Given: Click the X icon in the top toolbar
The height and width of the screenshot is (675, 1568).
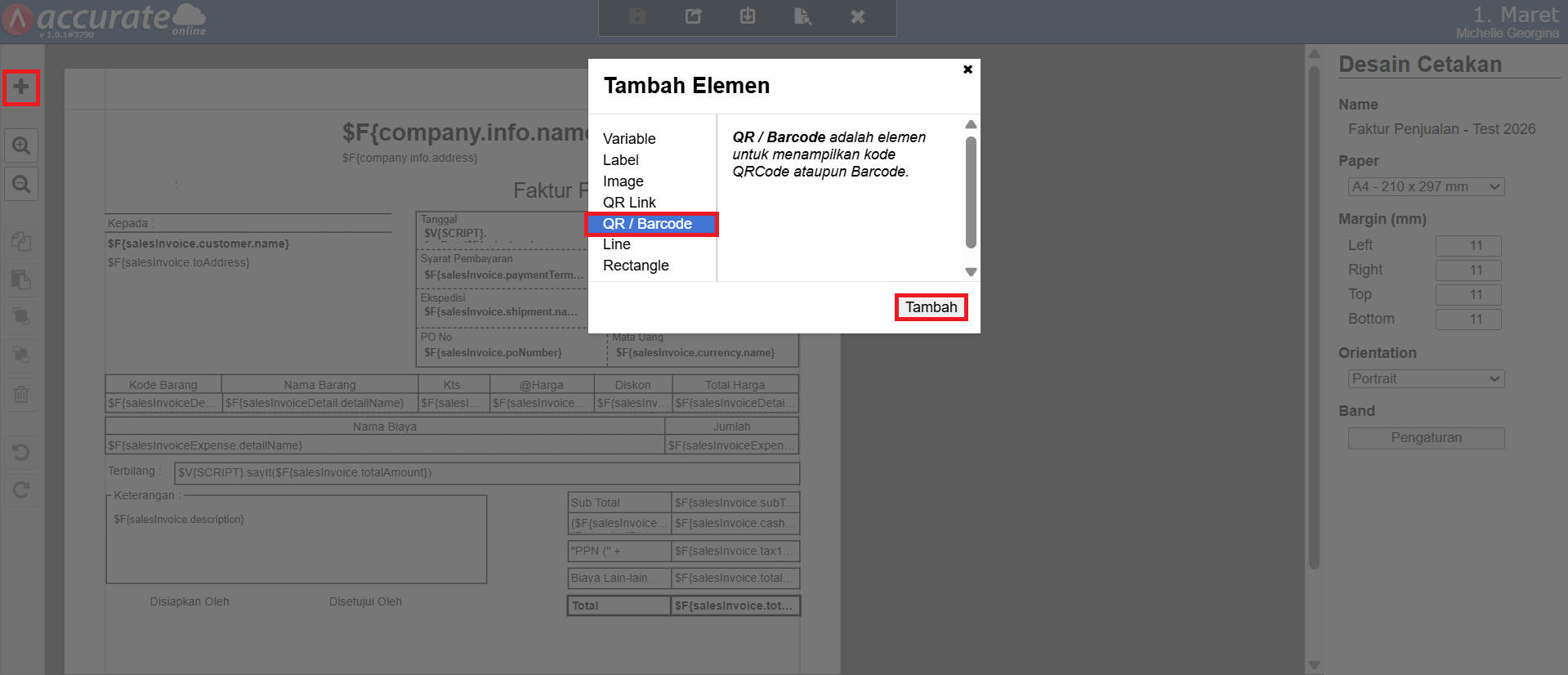Looking at the screenshot, I should click(x=857, y=16).
